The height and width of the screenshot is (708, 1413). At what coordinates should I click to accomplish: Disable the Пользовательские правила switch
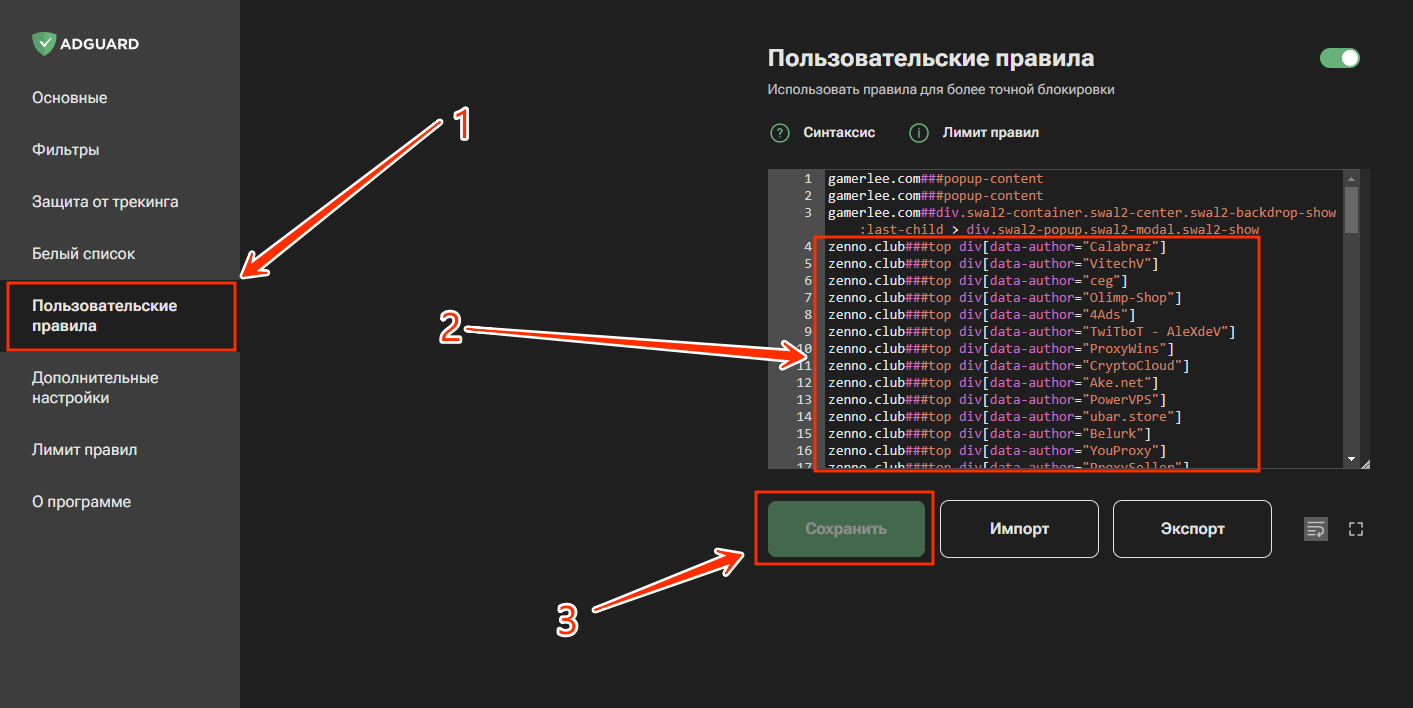click(1340, 58)
